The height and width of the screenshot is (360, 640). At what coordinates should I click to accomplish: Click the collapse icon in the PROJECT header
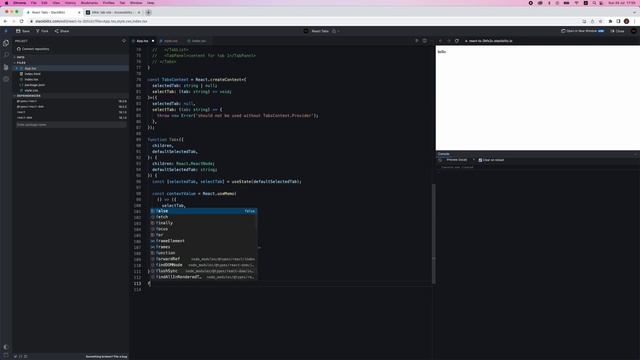[x=124, y=41]
